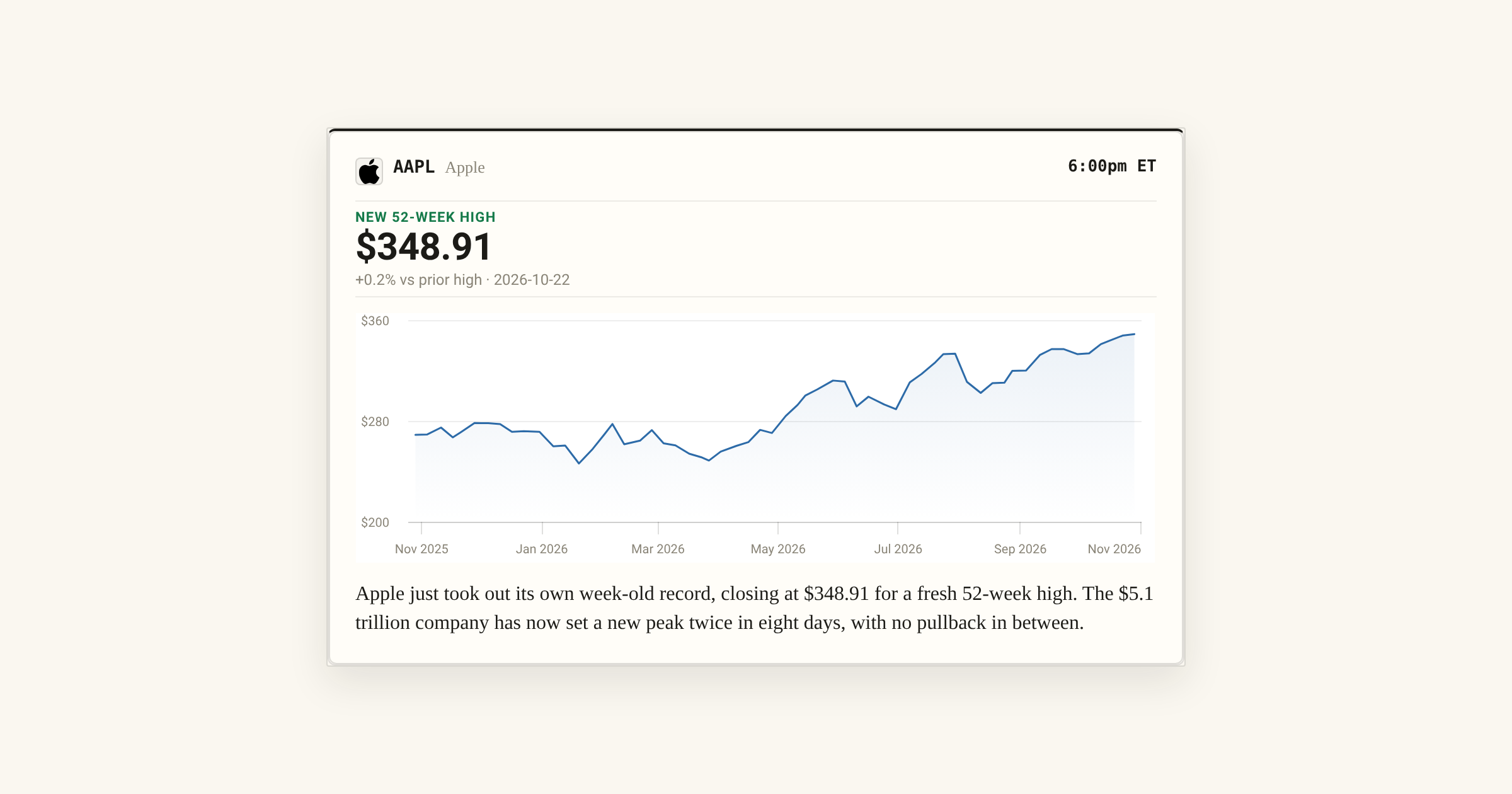Click the $280 axis label
The height and width of the screenshot is (794, 1512).
(x=375, y=422)
